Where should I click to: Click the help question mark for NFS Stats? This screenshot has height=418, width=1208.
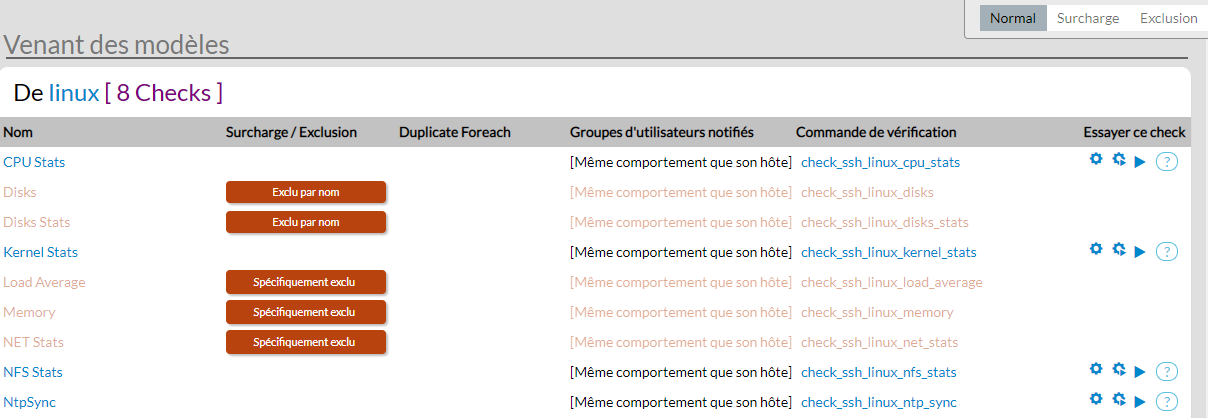click(1167, 372)
